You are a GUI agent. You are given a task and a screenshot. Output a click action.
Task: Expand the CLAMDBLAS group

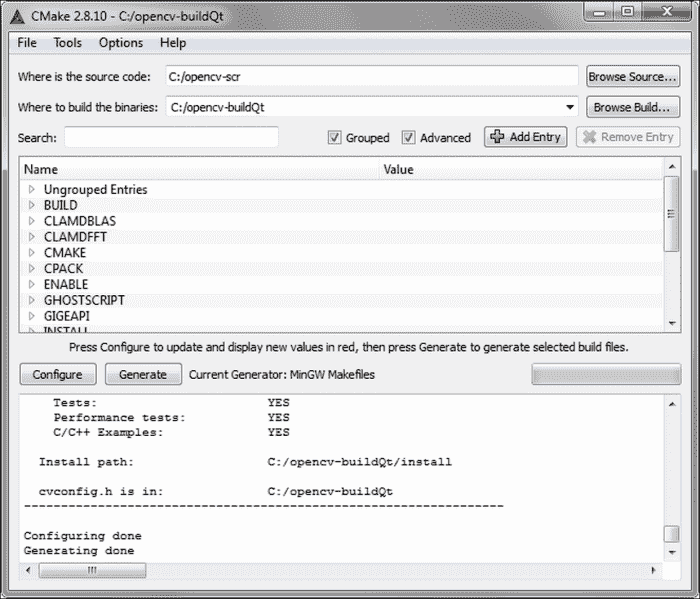(32, 221)
